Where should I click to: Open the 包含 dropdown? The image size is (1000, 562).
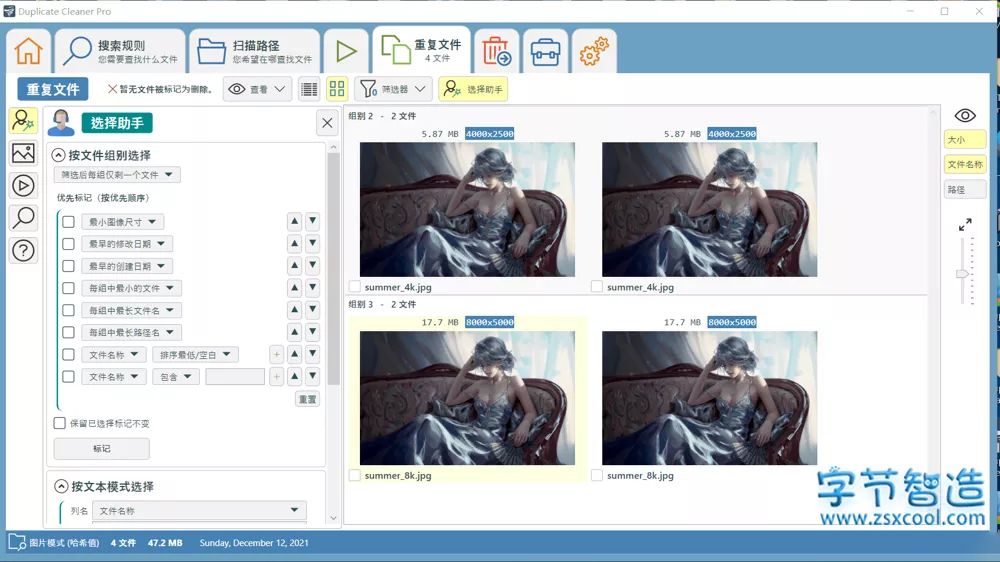pyautogui.click(x=175, y=377)
